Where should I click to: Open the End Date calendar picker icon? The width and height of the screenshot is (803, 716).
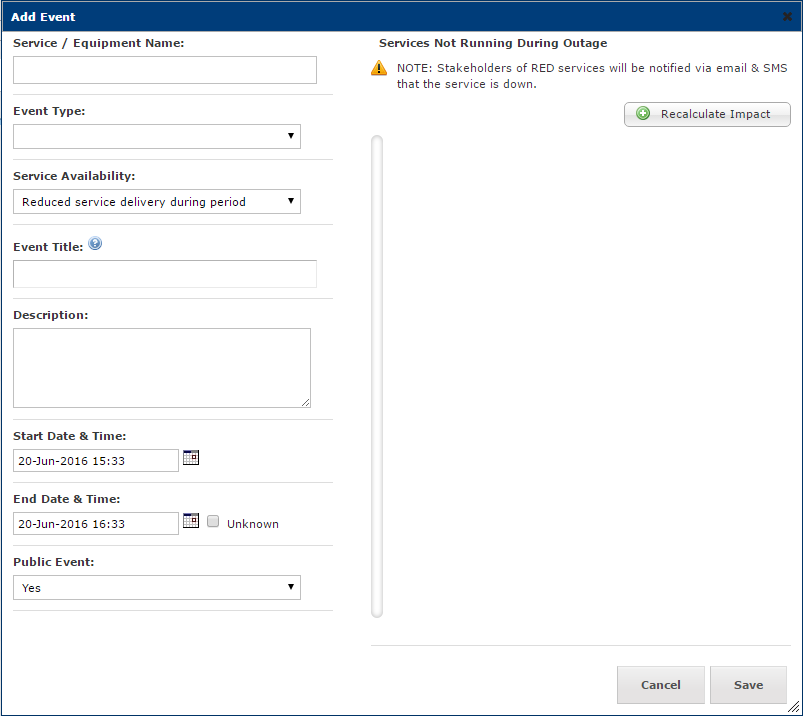[x=191, y=520]
